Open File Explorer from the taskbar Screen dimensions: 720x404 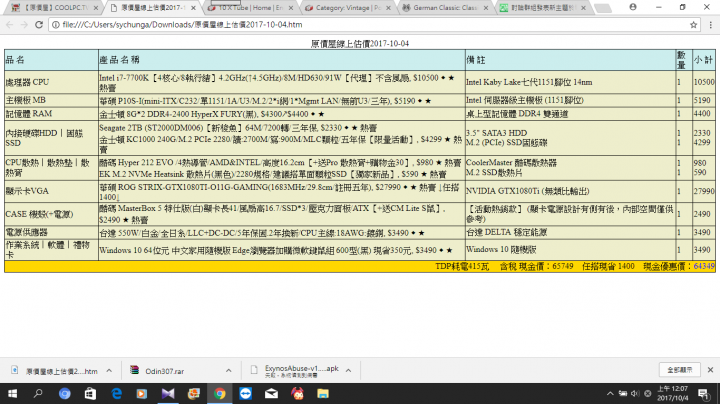coord(323,393)
